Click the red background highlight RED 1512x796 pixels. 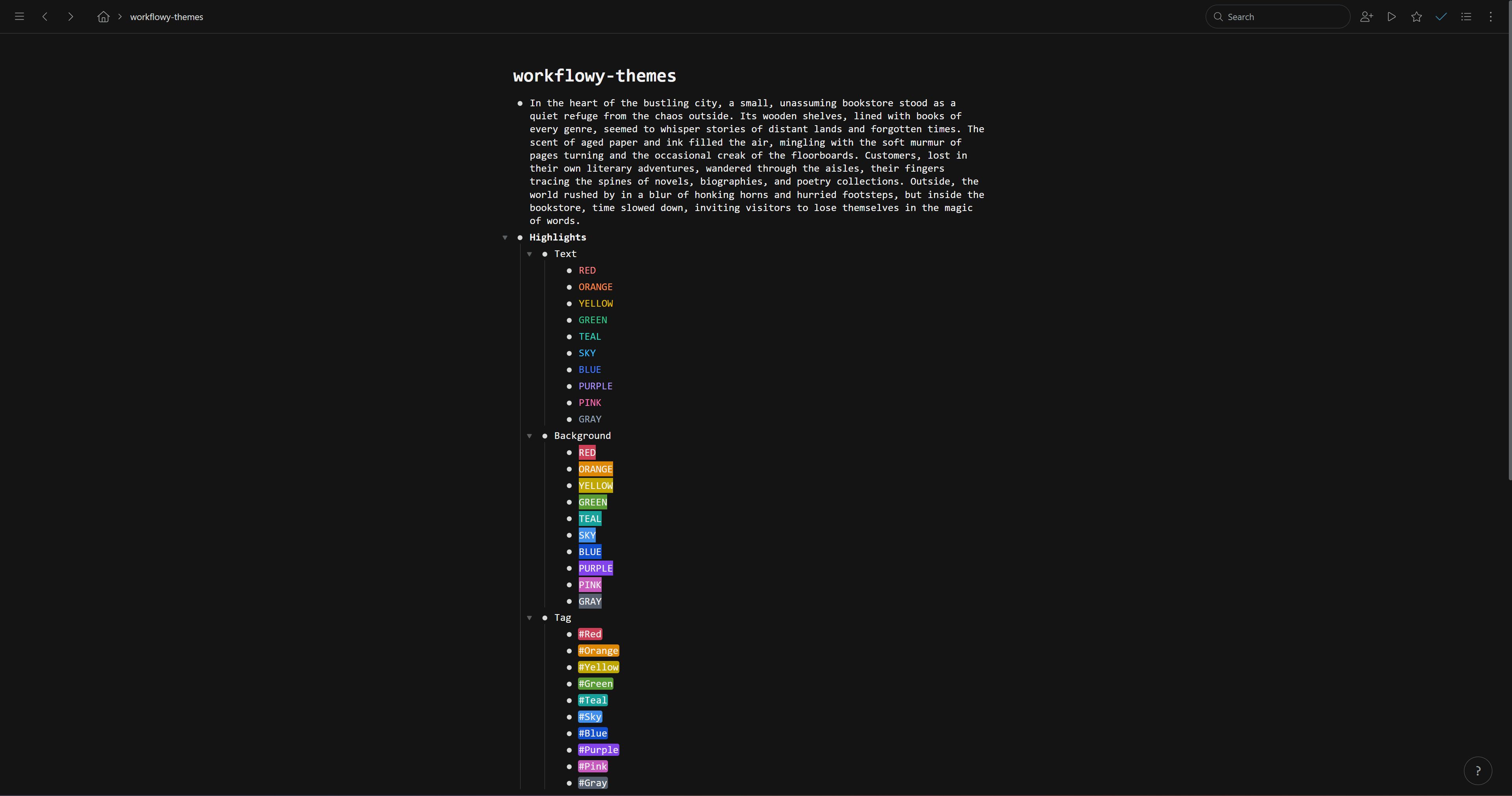pyautogui.click(x=587, y=453)
